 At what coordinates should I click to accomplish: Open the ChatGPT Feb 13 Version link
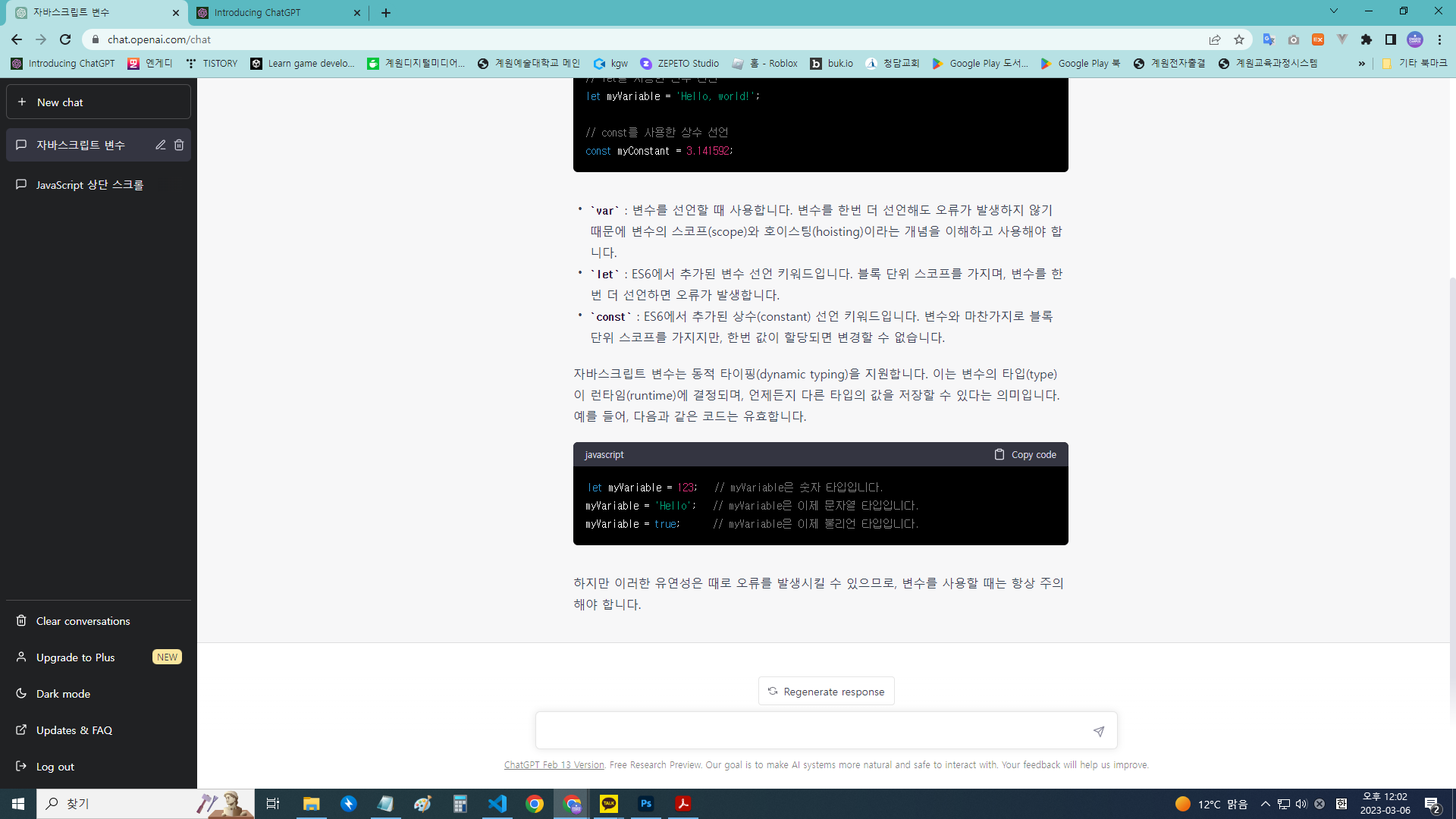coord(554,764)
